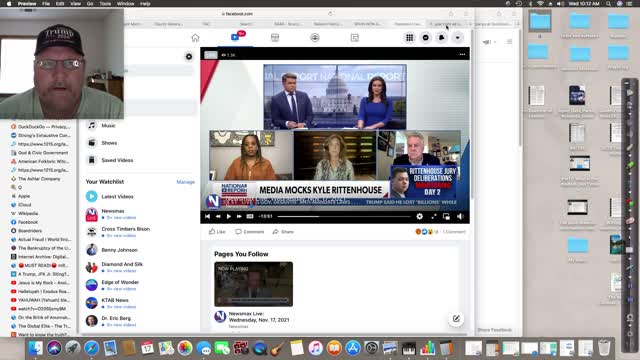
Task: Expand video to full screen
Action: coord(433,216)
